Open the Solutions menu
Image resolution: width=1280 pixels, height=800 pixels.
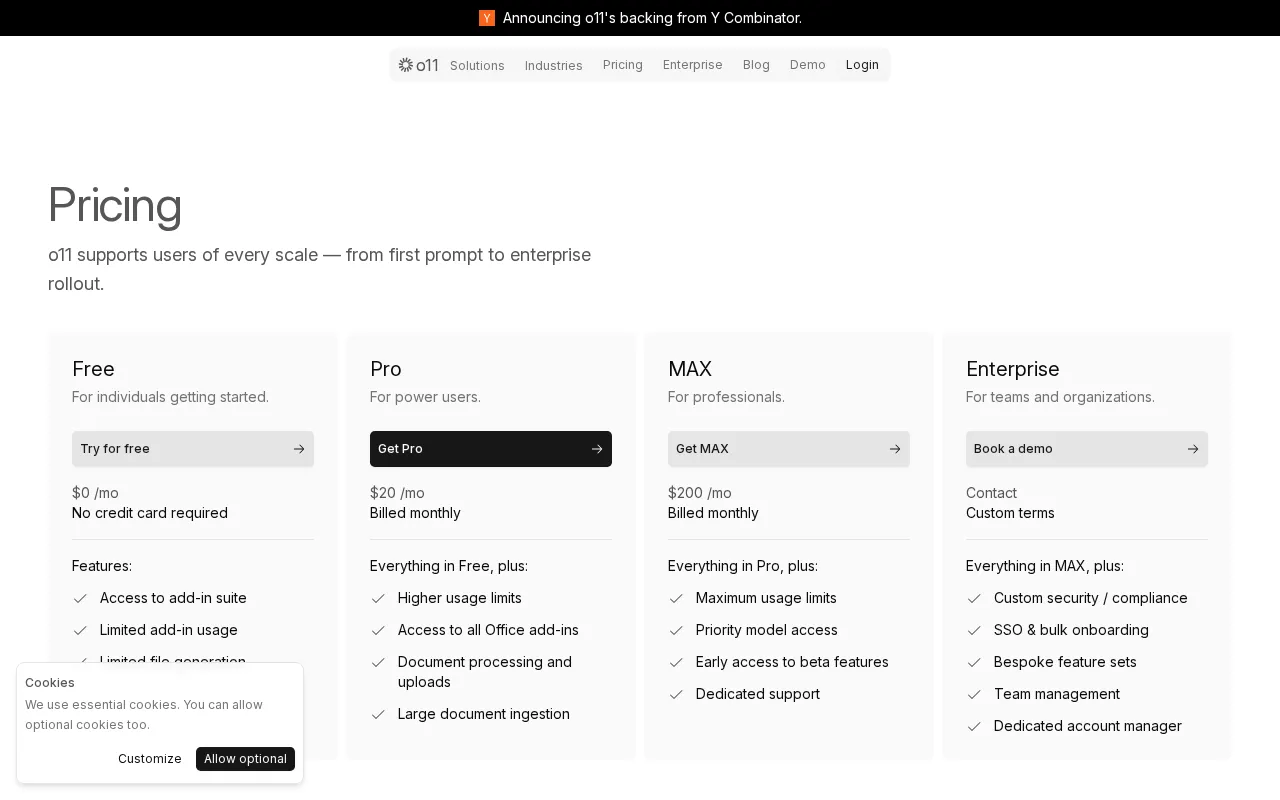point(477,65)
